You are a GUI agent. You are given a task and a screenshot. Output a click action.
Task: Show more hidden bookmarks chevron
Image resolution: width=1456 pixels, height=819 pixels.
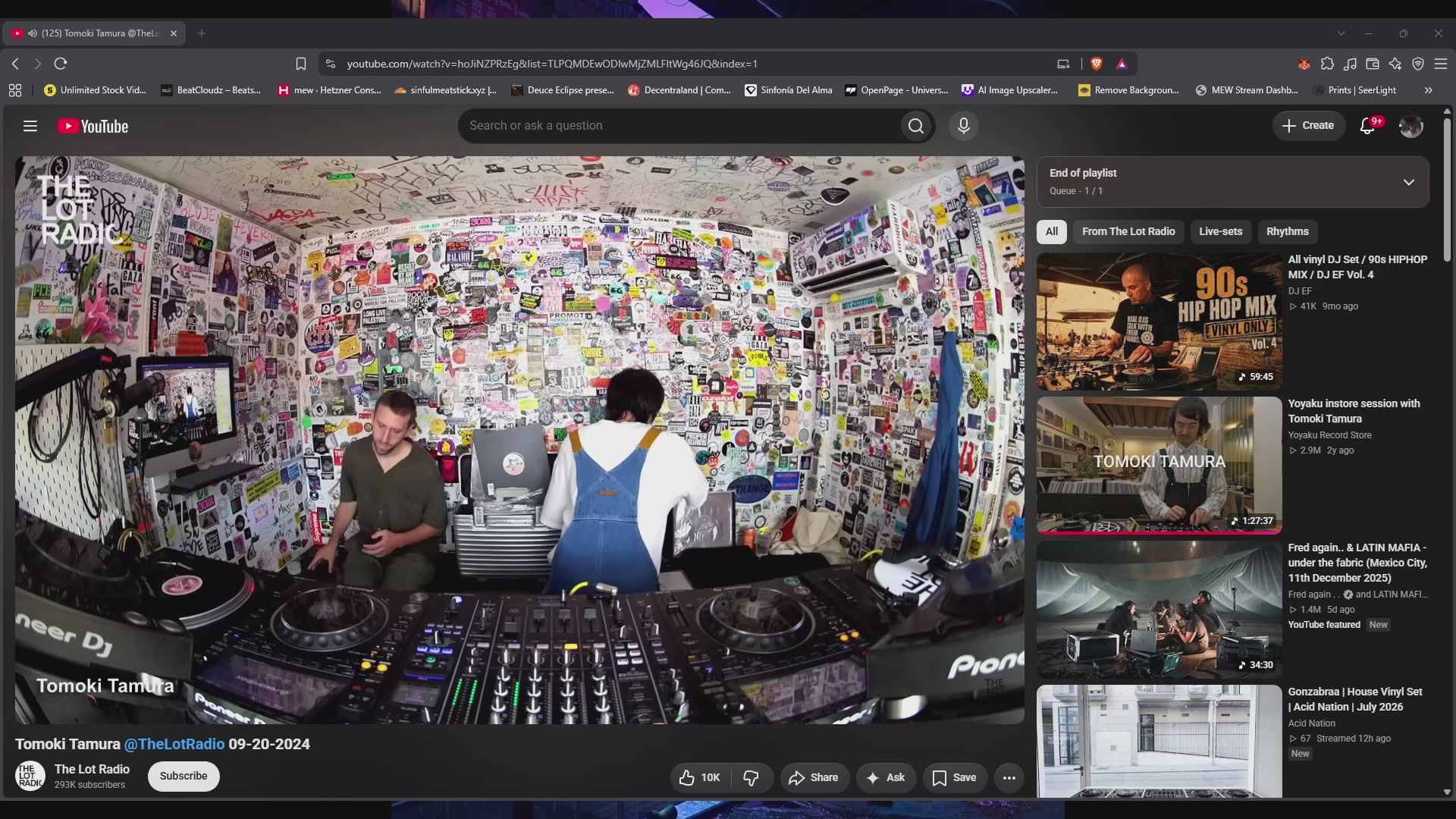click(x=1429, y=90)
